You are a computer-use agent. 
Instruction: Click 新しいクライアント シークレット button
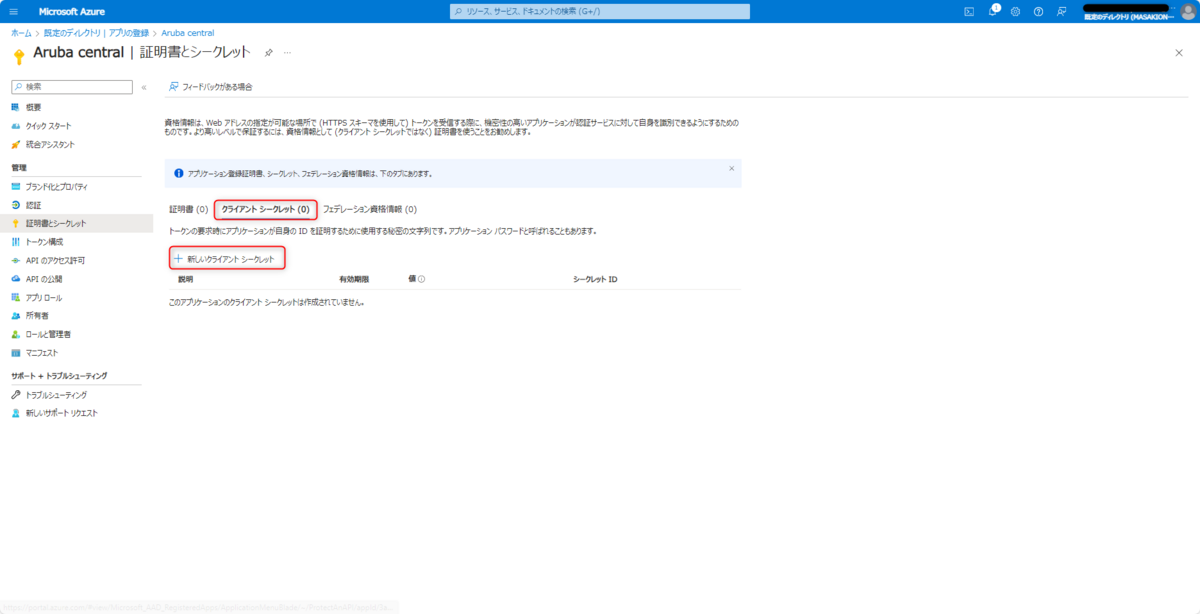pos(227,258)
